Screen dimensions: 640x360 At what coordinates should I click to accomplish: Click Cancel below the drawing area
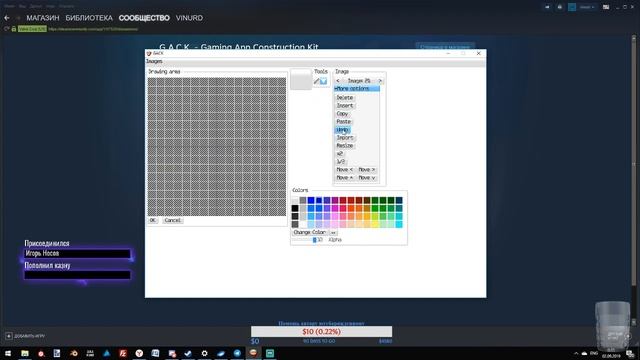(173, 220)
